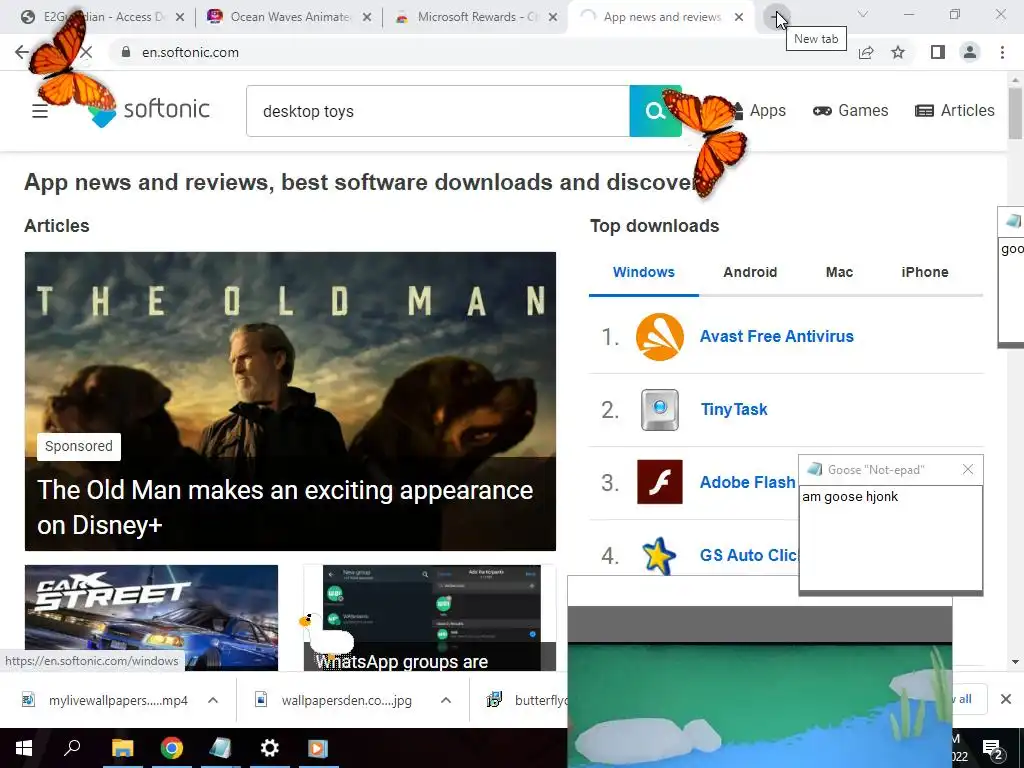Open the Softonic hamburger menu
Image resolution: width=1024 pixels, height=768 pixels.
pos(40,111)
